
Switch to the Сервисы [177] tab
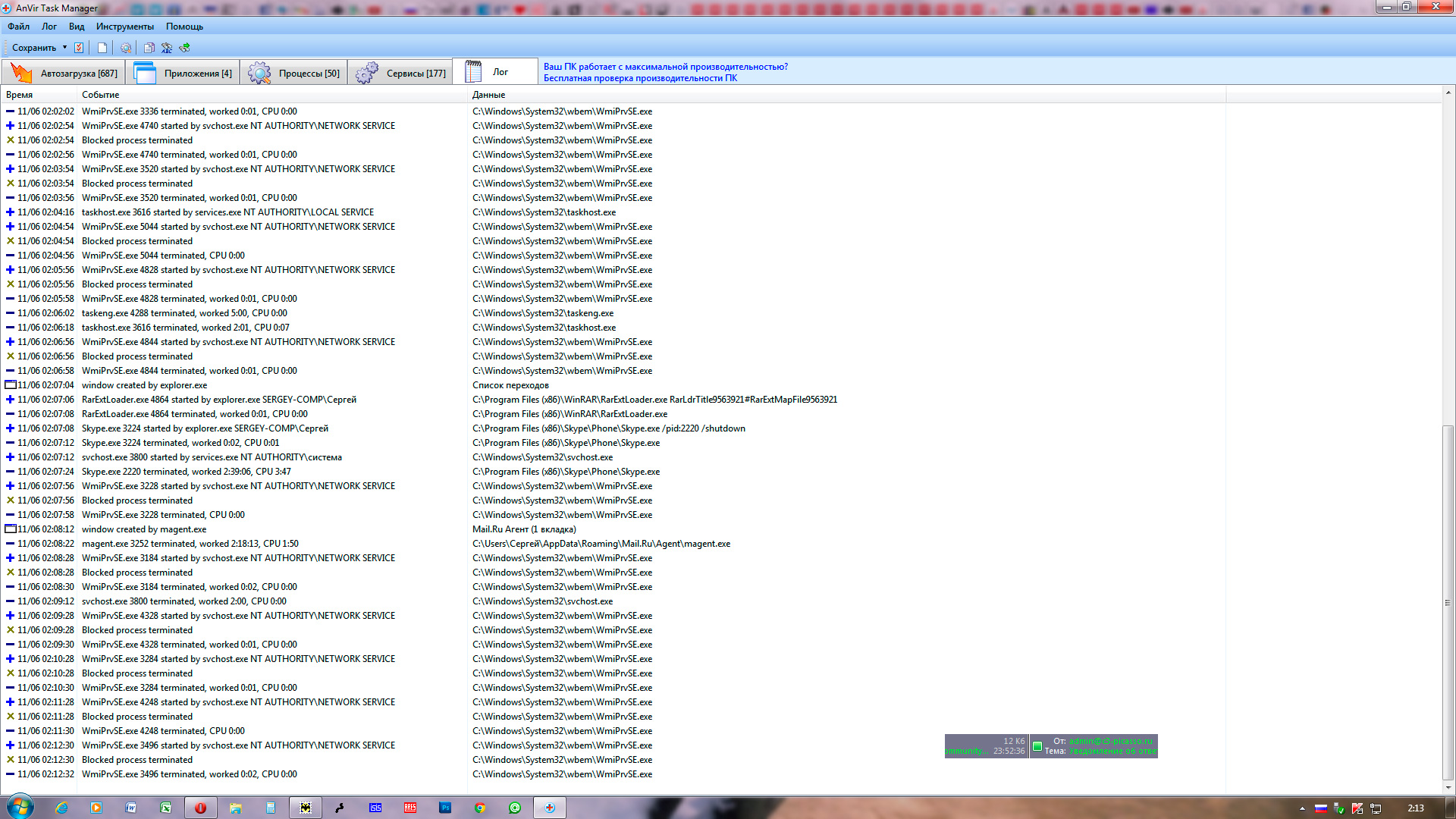coord(400,73)
